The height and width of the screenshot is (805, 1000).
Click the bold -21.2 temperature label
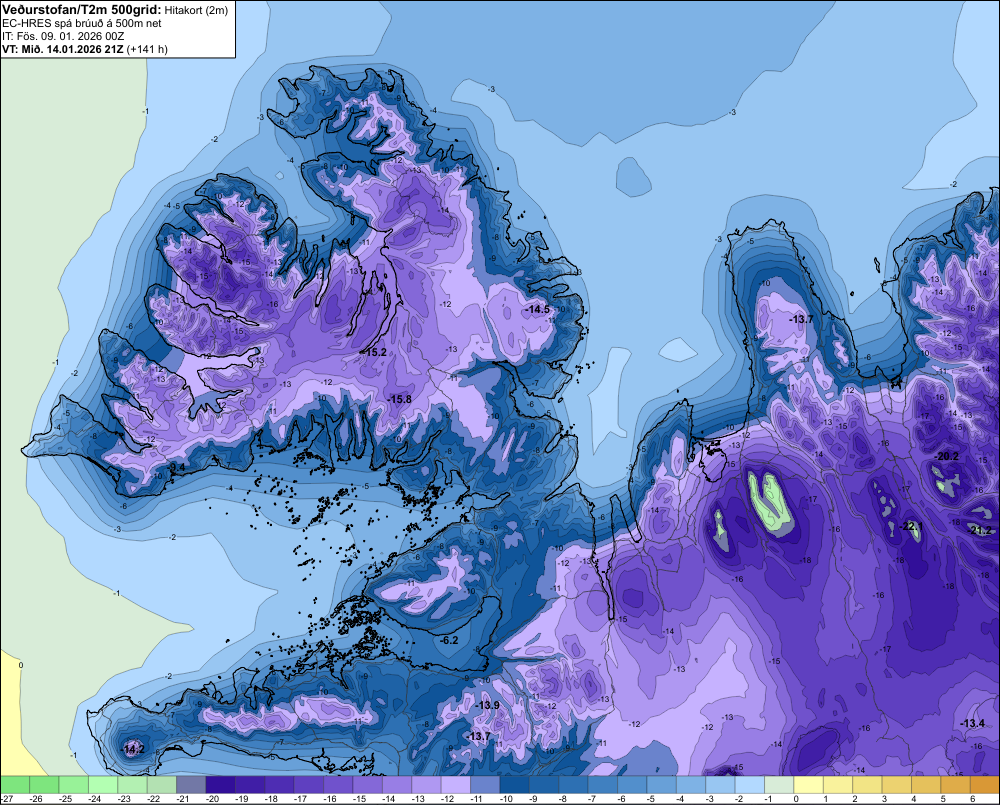pos(980,530)
